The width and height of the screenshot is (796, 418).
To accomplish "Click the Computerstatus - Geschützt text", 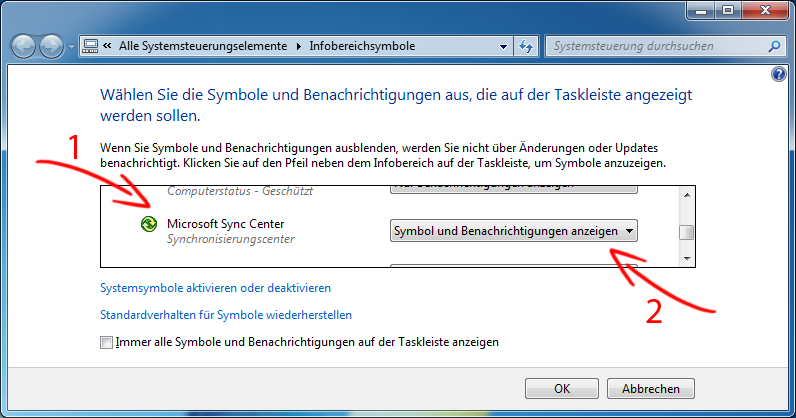I will click(x=240, y=191).
